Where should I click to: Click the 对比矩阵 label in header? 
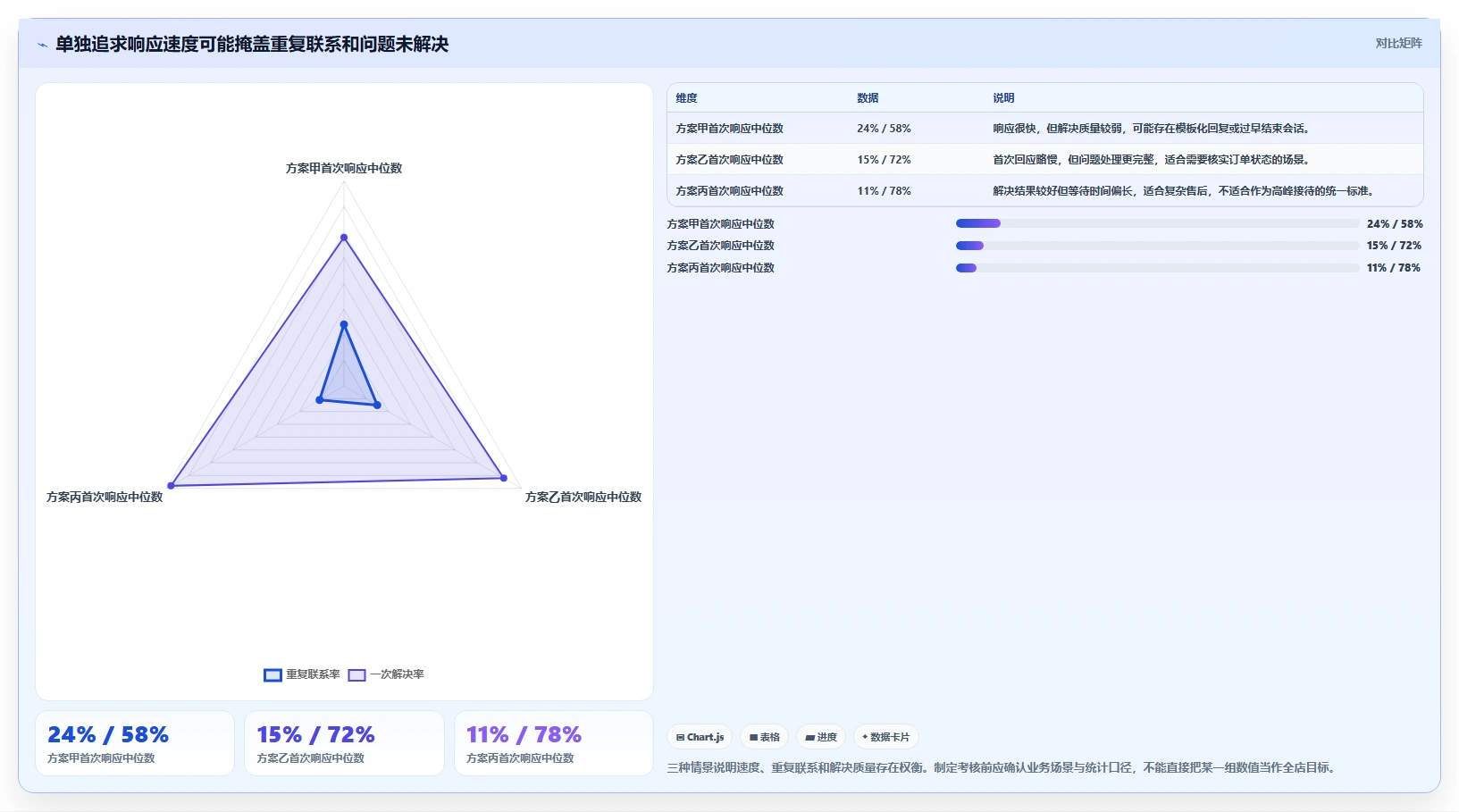click(1398, 43)
